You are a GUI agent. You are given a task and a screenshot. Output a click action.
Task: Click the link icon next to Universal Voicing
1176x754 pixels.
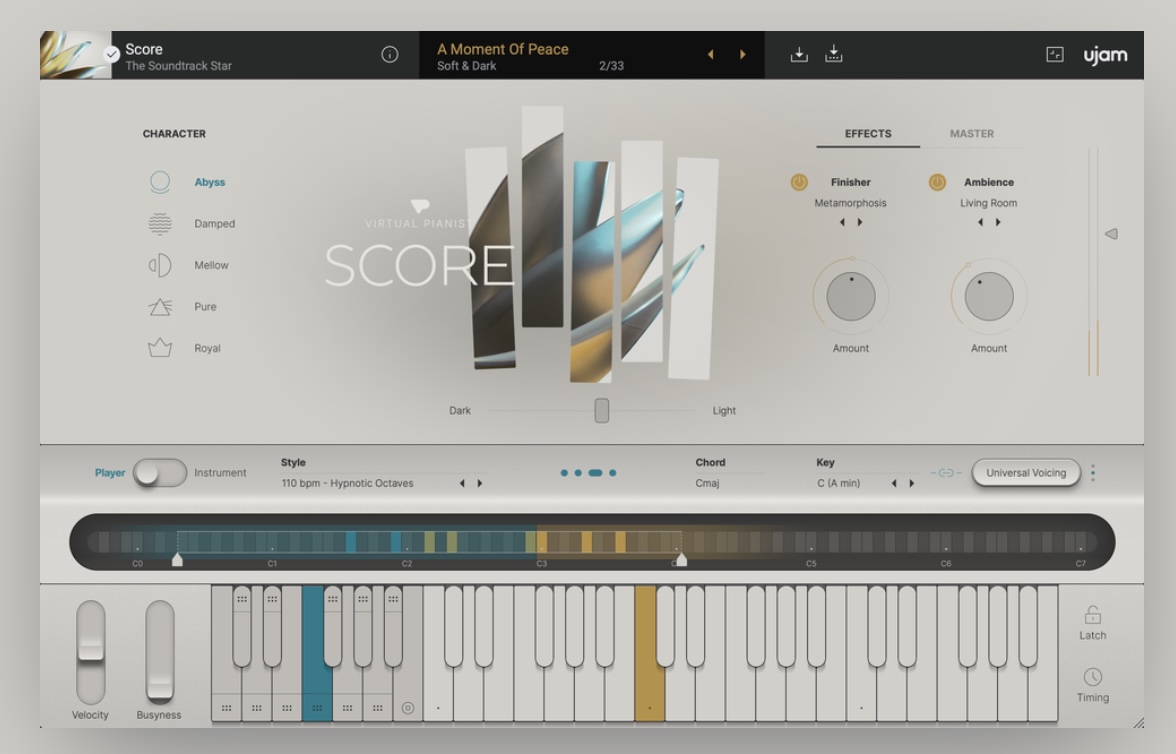pos(946,473)
